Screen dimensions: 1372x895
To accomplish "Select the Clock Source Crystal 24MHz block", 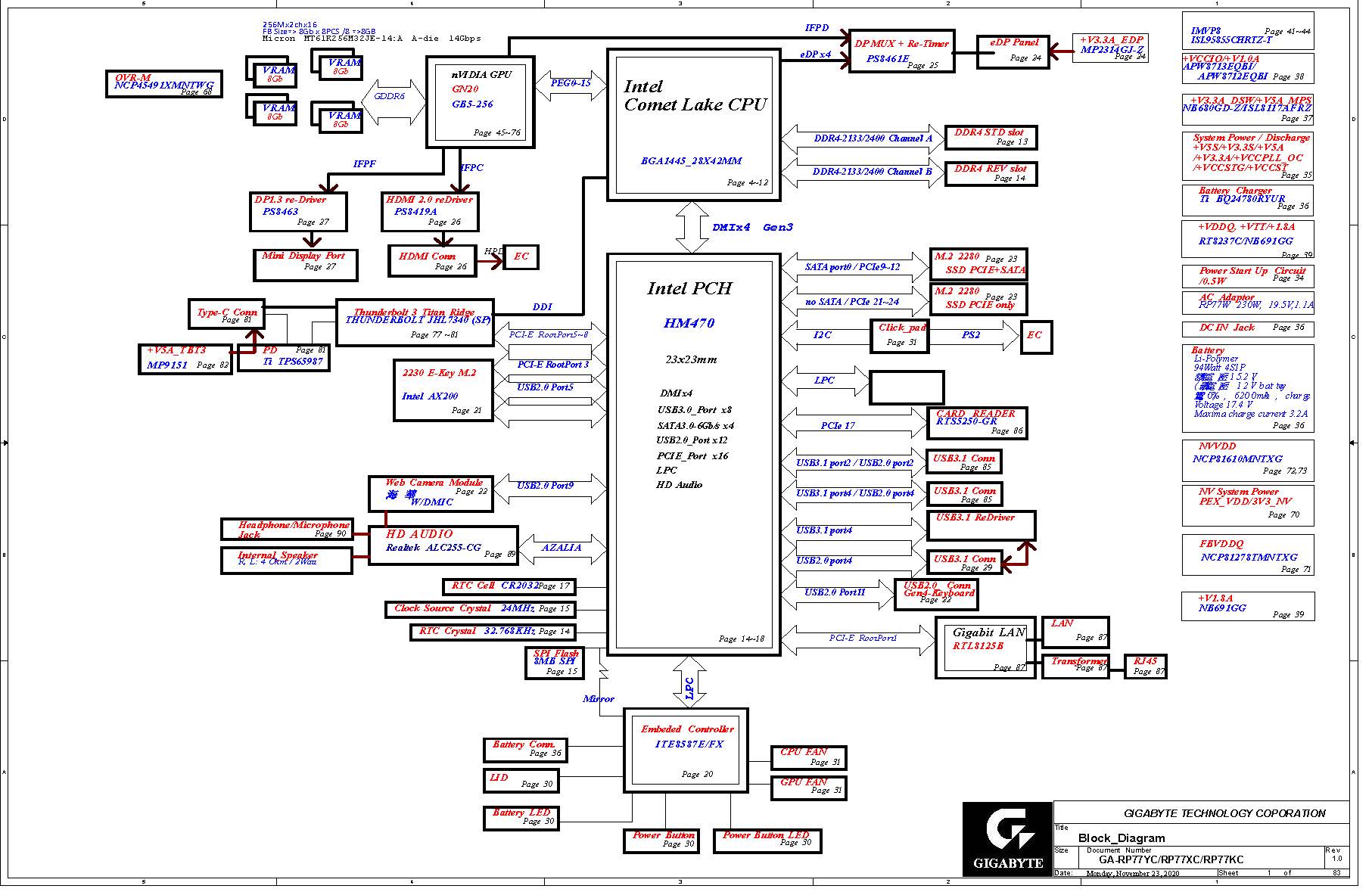I will pyautogui.click(x=480, y=609).
